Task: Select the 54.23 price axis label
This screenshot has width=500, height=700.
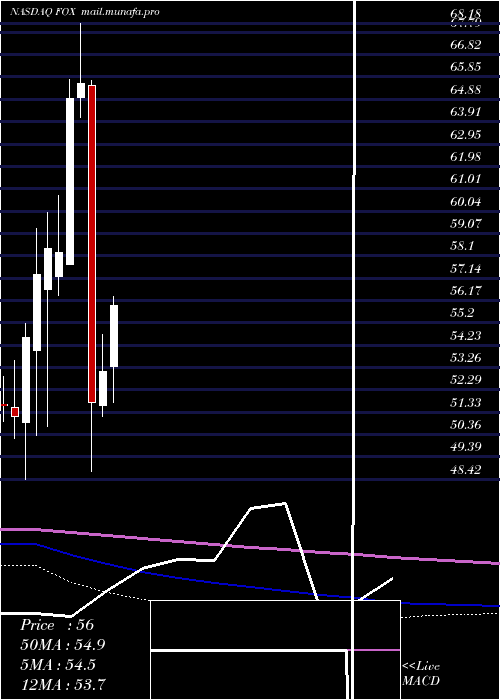Action: point(466,335)
